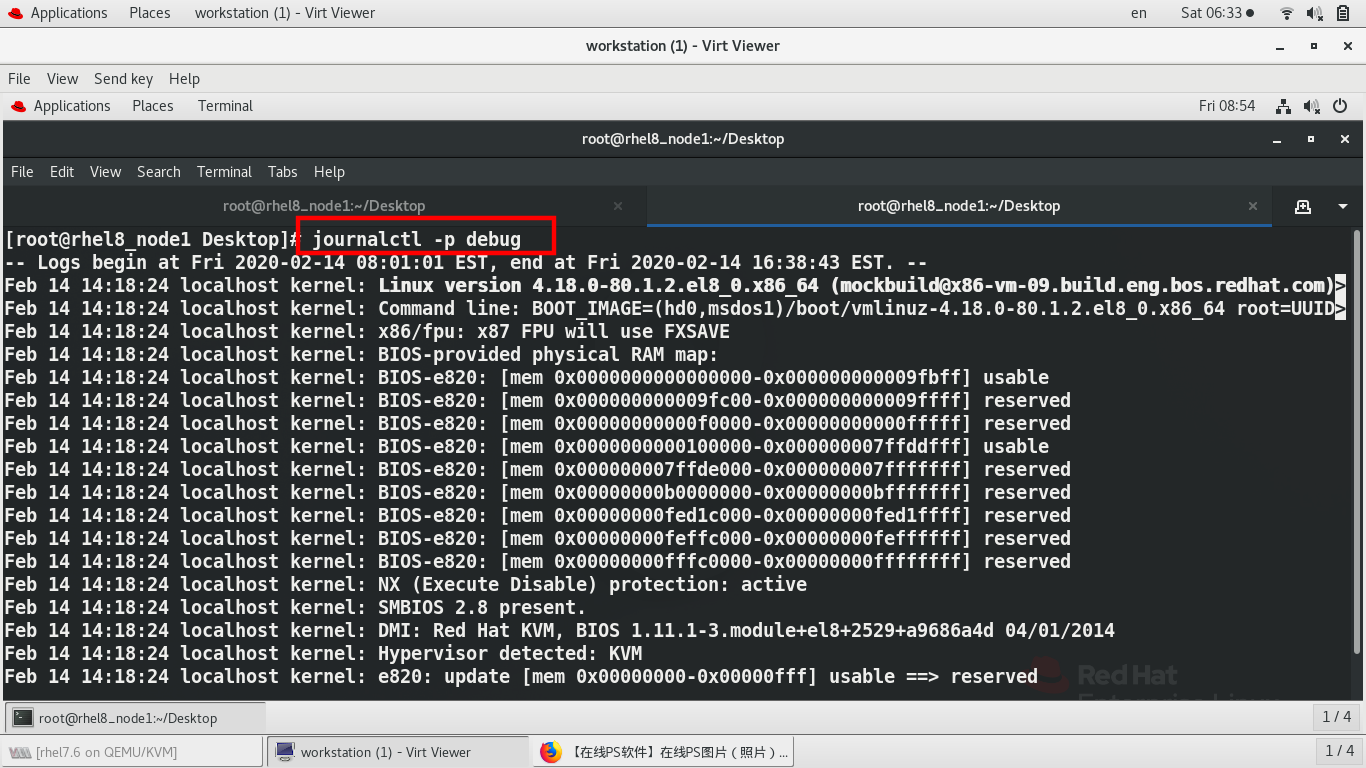Click guest workspace switcher showing 1 / 4

[x=1337, y=717]
